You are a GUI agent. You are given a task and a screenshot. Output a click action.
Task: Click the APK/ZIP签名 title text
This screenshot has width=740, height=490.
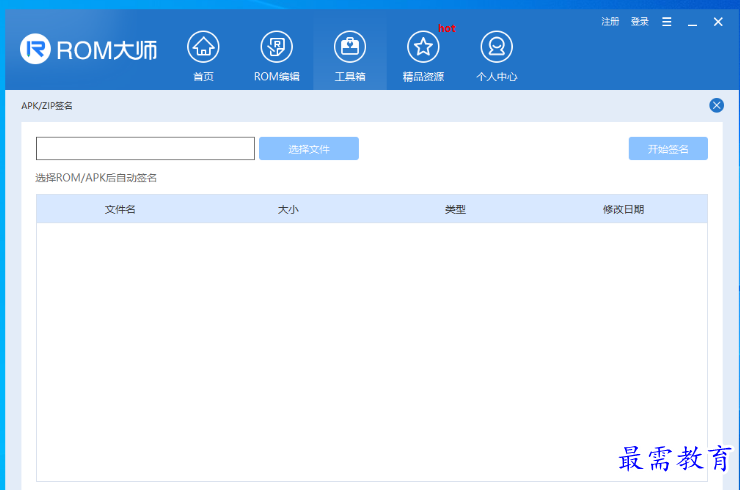point(47,106)
